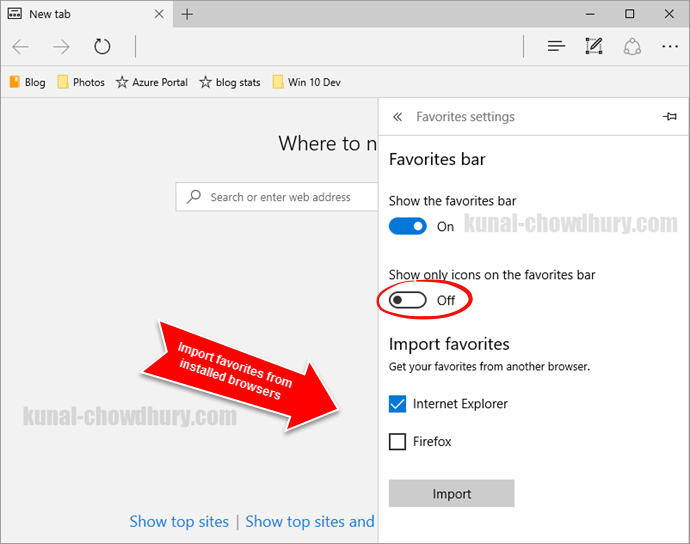The width and height of the screenshot is (690, 544).
Task: Open the Azure Portal favorite
Action: [x=152, y=82]
